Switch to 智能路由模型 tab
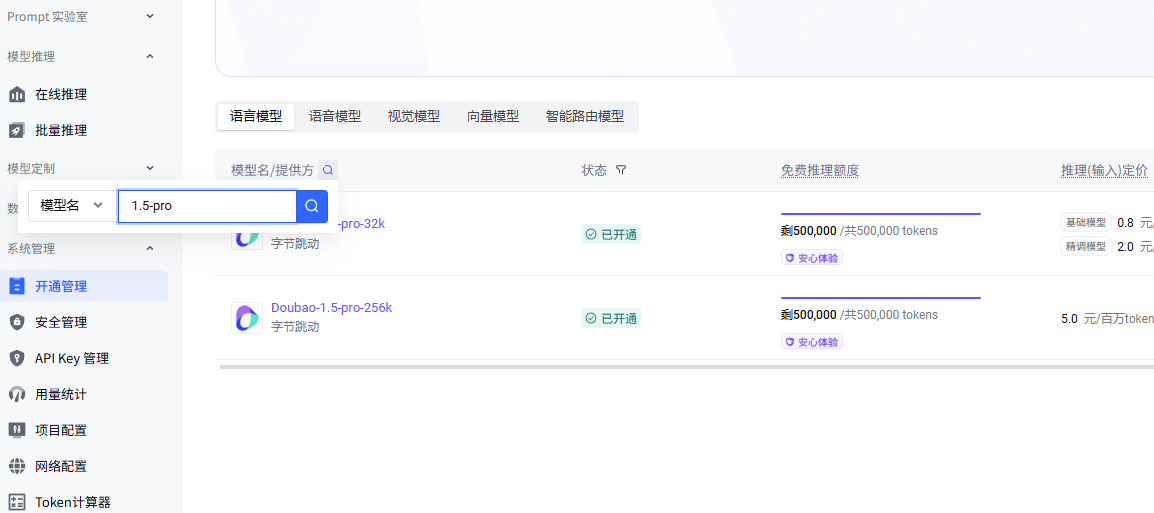The width and height of the screenshot is (1154, 513). tap(585, 116)
